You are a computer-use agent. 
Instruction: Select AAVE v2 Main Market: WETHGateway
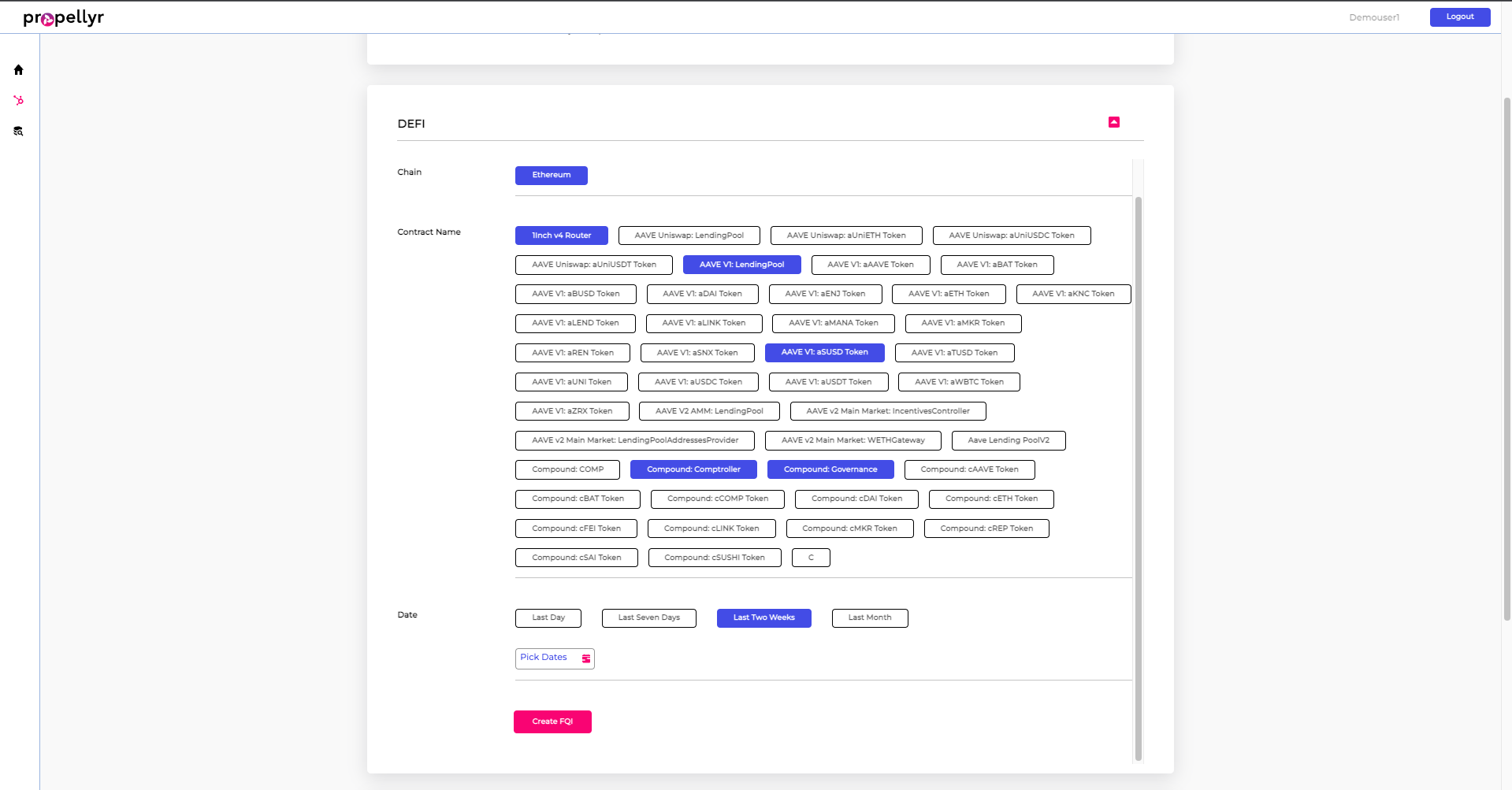pos(853,440)
